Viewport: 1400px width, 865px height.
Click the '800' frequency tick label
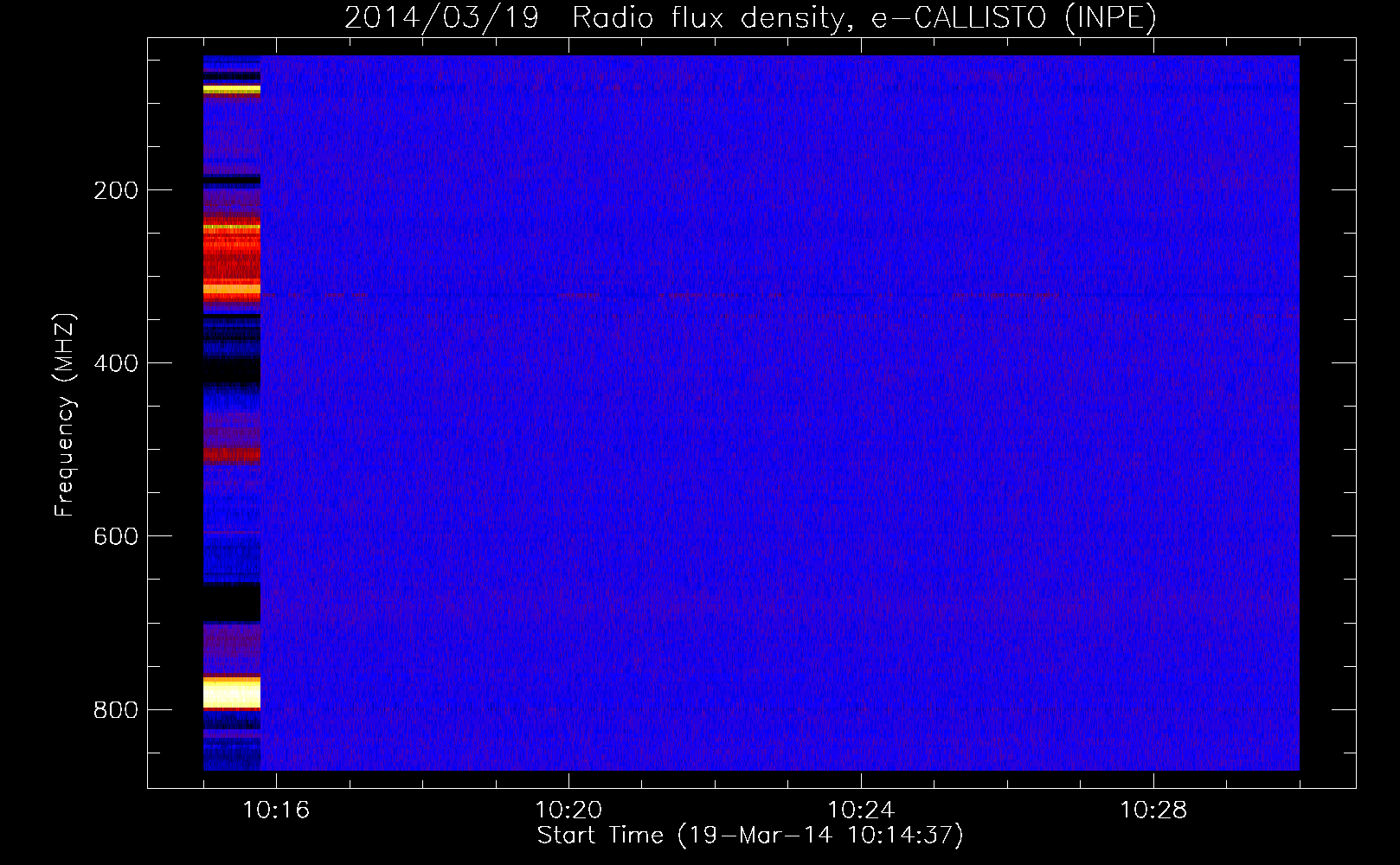click(115, 710)
